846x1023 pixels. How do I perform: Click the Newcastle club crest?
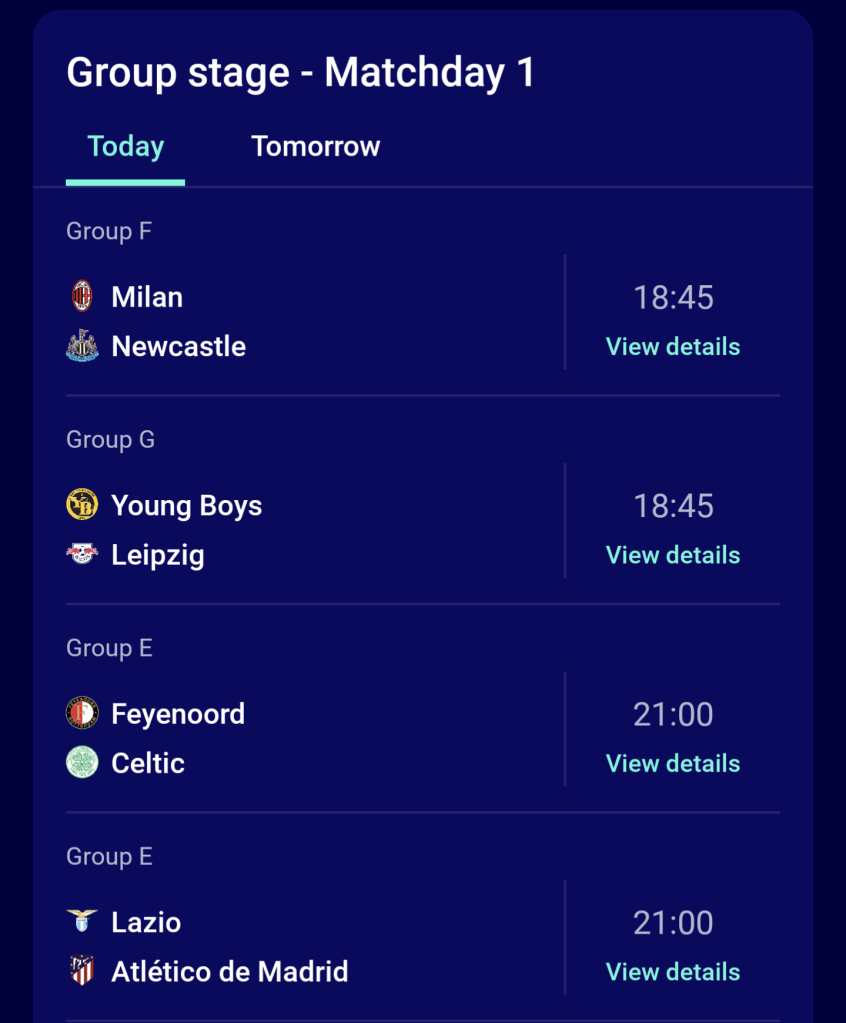[x=82, y=346]
